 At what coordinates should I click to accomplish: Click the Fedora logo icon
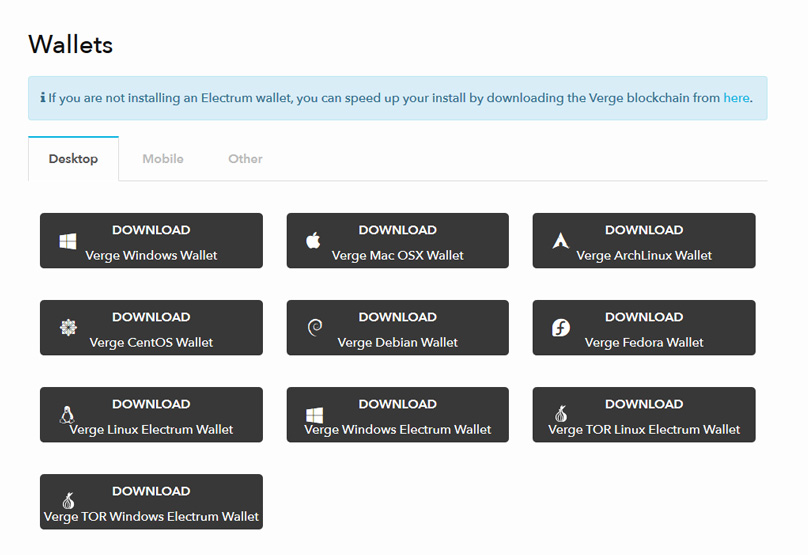pyautogui.click(x=561, y=327)
